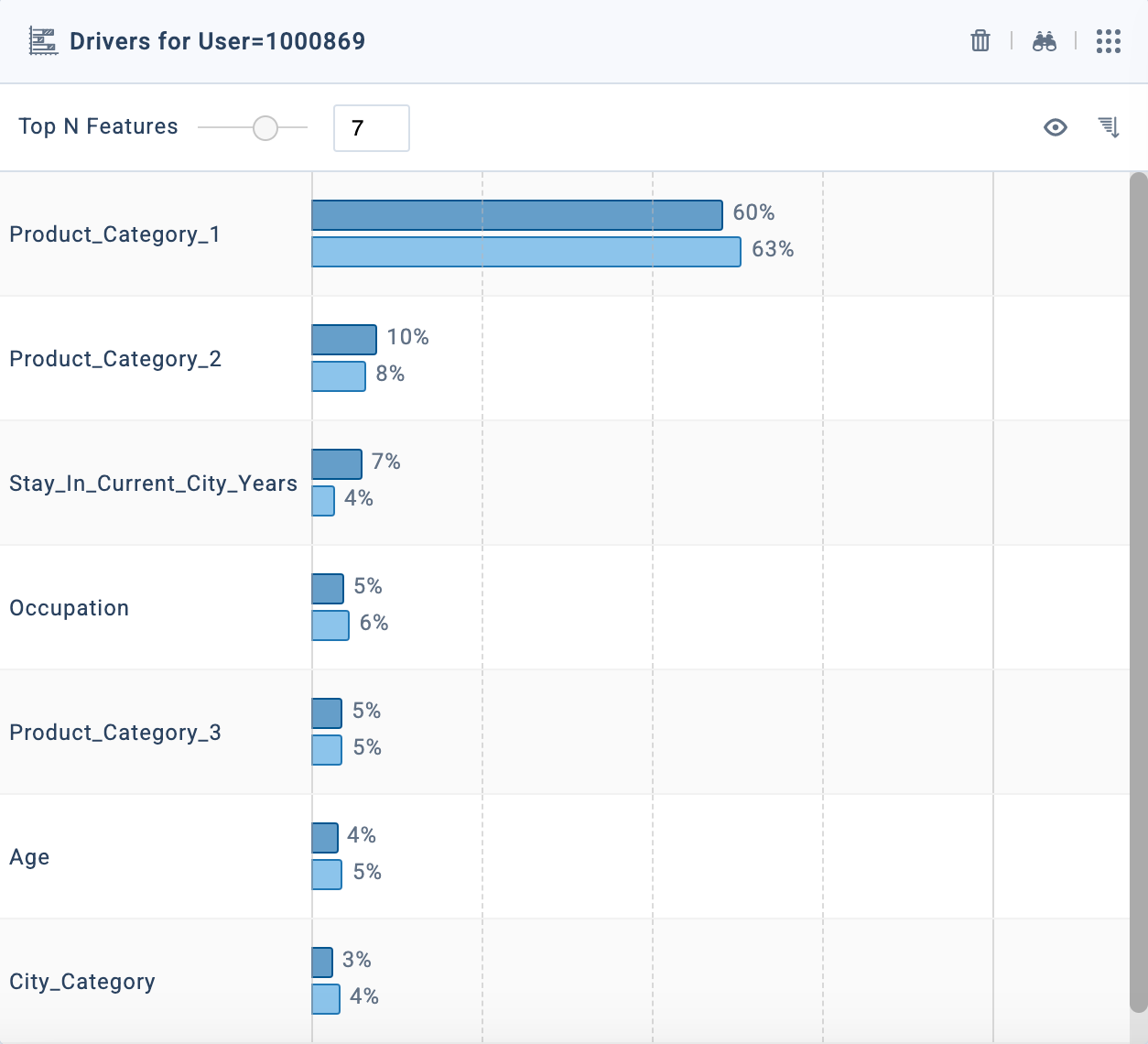Open the nine-dot grid menu
This screenshot has height=1044, width=1148.
[x=1109, y=41]
